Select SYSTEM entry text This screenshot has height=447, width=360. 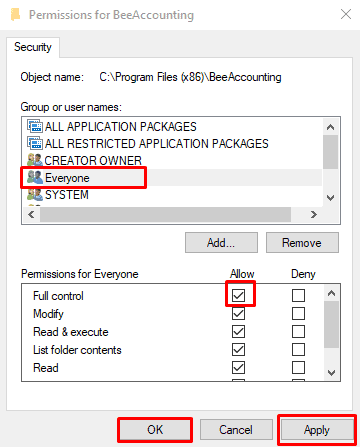[x=67, y=195]
